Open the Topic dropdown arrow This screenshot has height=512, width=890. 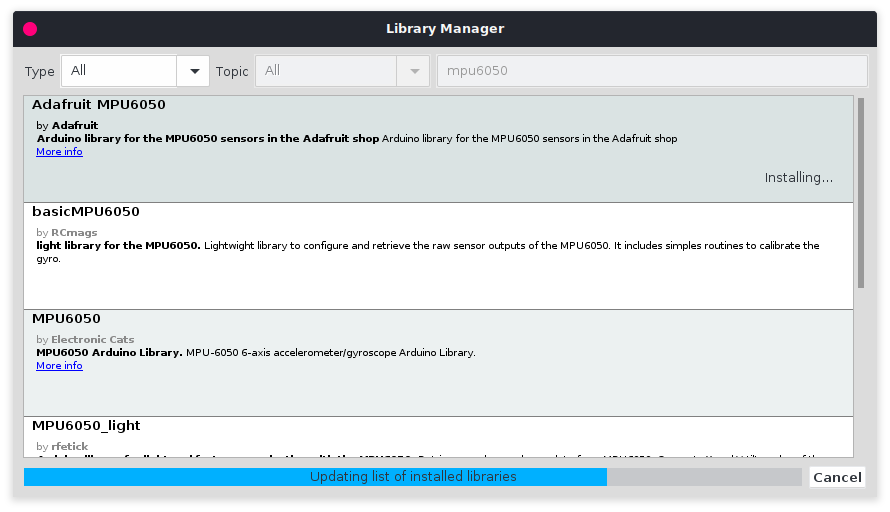coord(414,71)
